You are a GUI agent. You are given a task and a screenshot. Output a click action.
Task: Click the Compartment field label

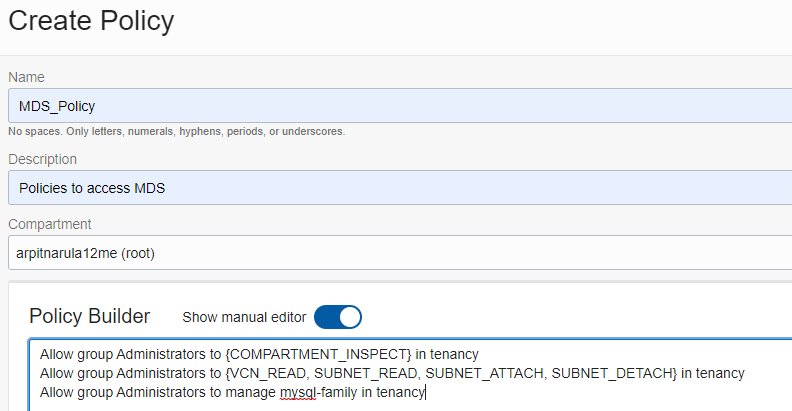pyautogui.click(x=50, y=224)
